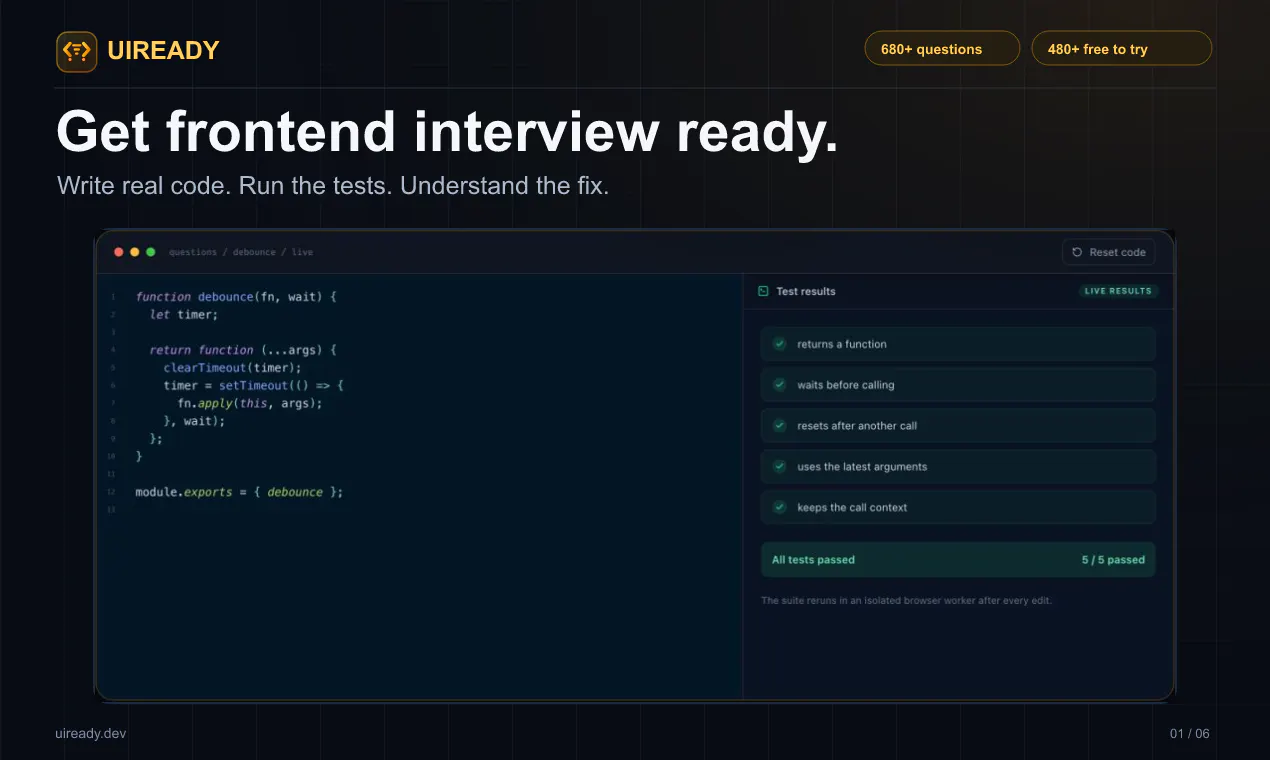Select the 'keeps the call context' test label
Image resolution: width=1270 pixels, height=760 pixels.
click(x=852, y=508)
